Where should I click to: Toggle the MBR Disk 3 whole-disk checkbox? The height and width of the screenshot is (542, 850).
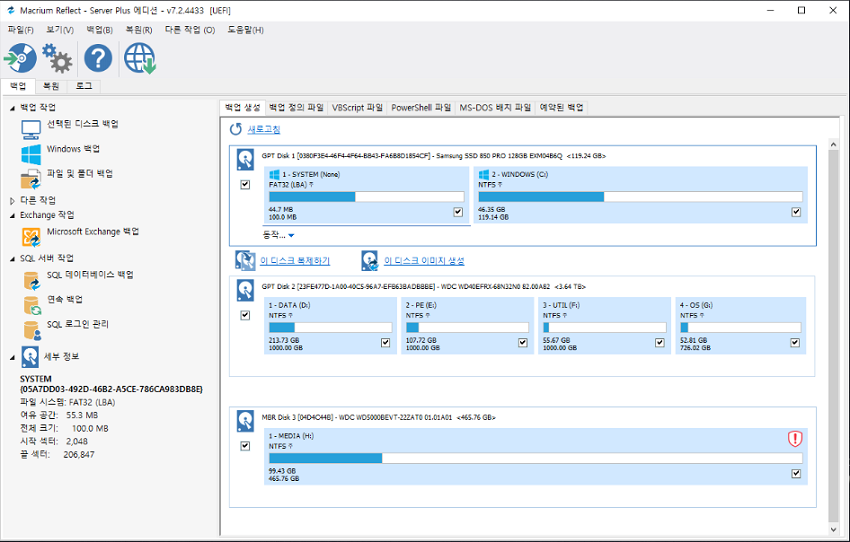coord(245,446)
